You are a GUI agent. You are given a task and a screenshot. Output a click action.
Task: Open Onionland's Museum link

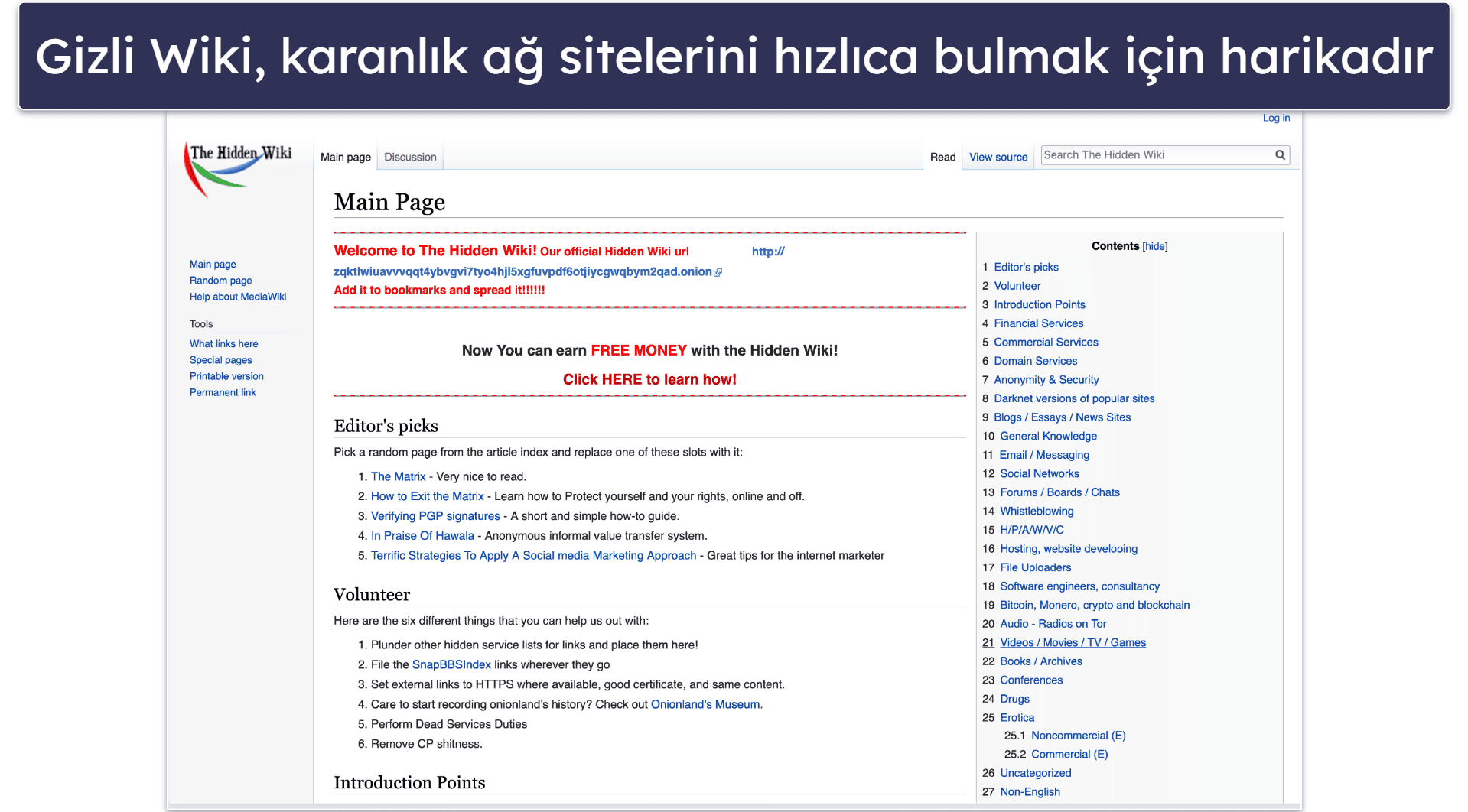pyautogui.click(x=706, y=705)
